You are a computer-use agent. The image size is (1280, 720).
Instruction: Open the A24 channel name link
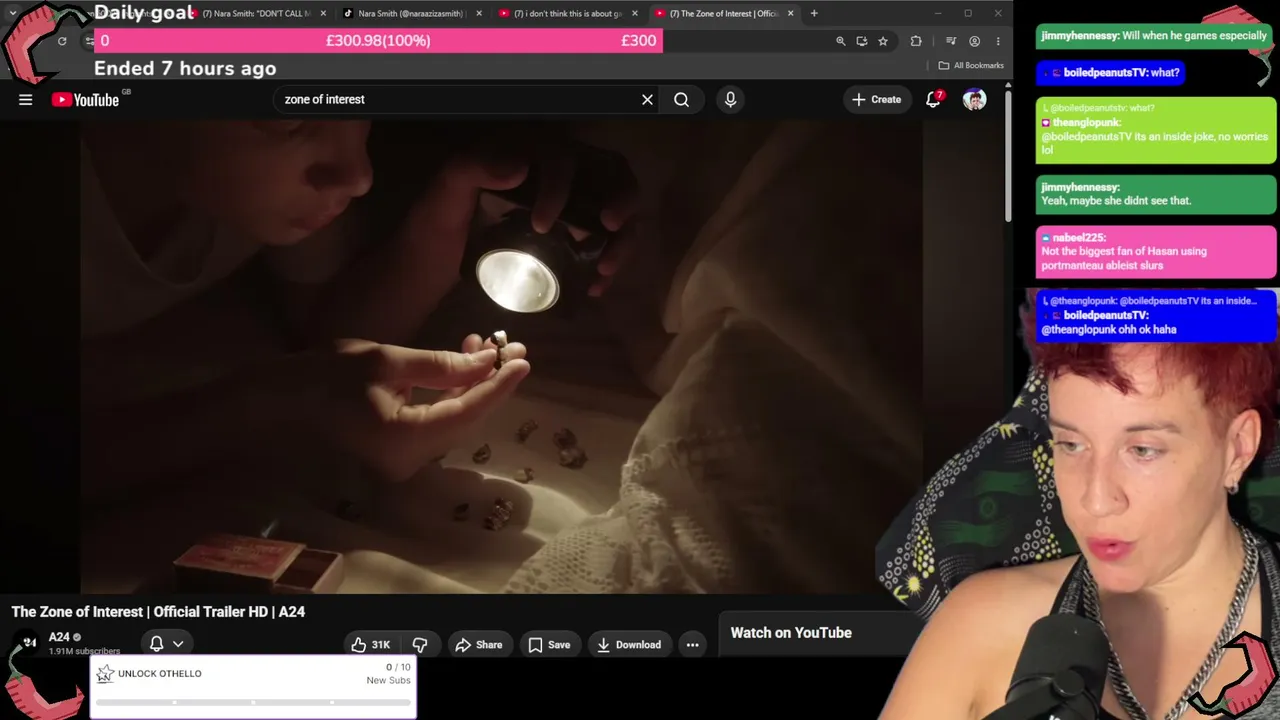pos(59,637)
